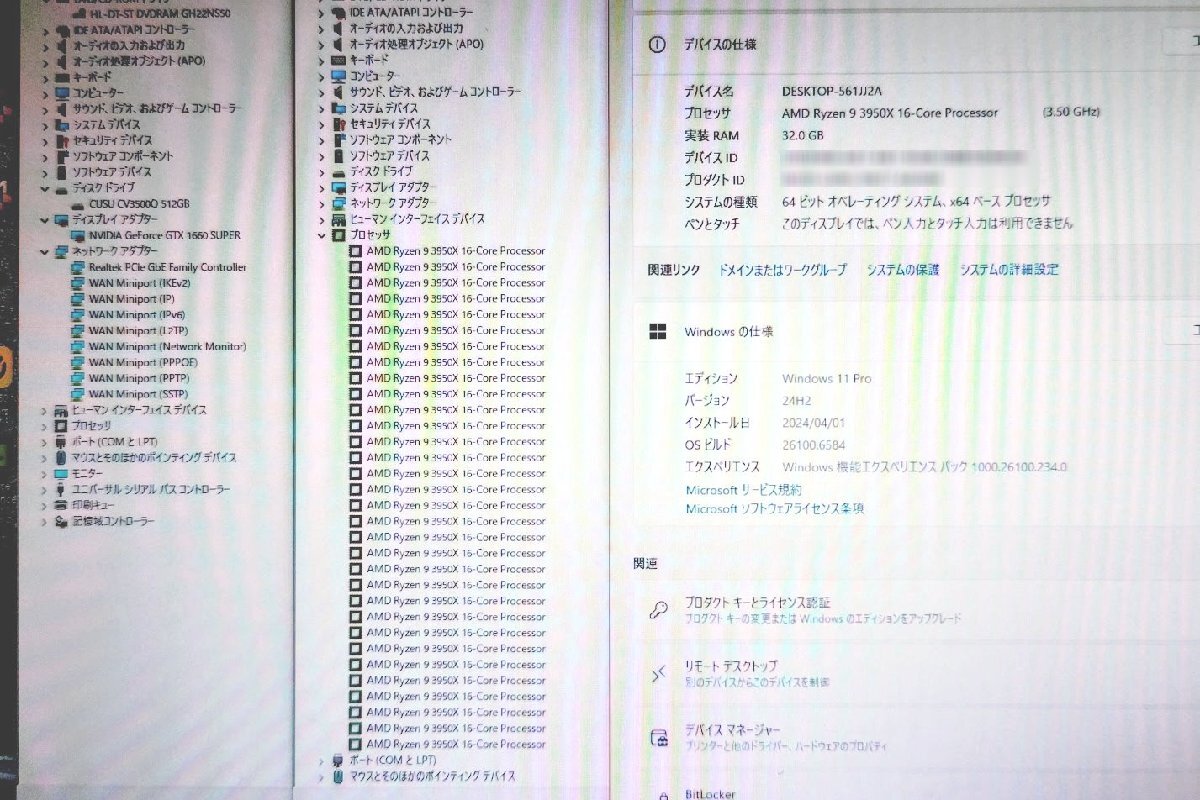Select the WAN Miniport (IP) row
Image resolution: width=1200 pixels, height=800 pixels.
(131, 299)
